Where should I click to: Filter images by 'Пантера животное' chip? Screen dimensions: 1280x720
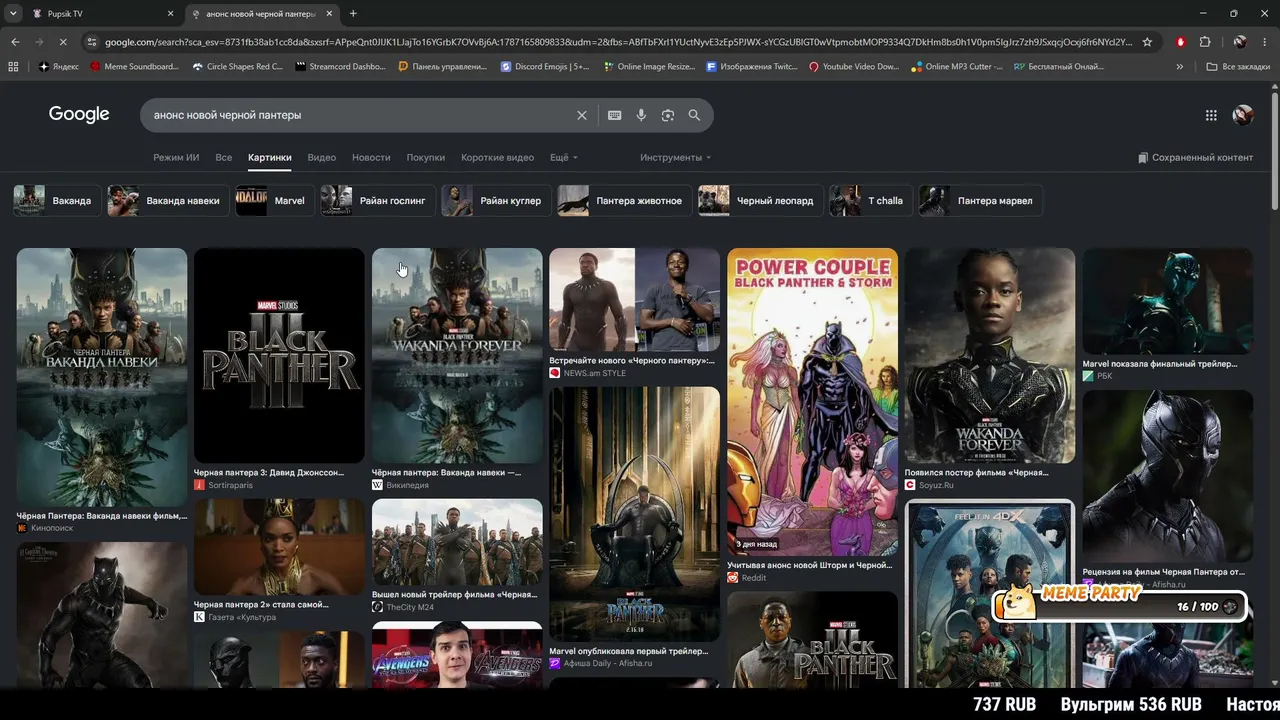pyautogui.click(x=625, y=201)
